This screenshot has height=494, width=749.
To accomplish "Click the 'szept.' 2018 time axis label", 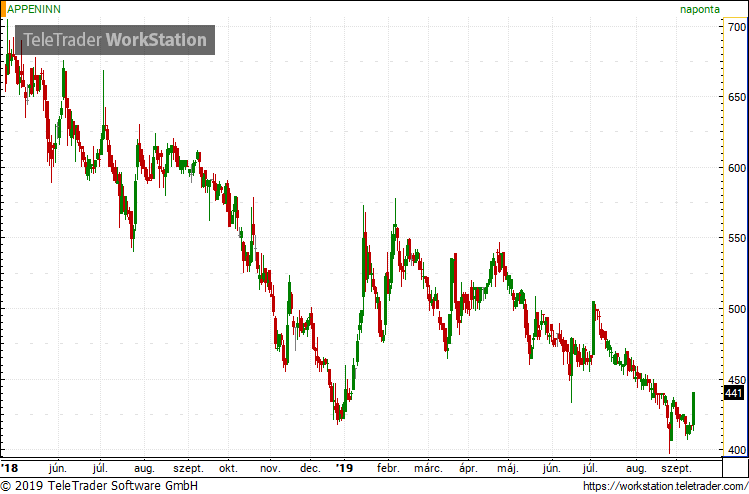I will [x=188, y=468].
